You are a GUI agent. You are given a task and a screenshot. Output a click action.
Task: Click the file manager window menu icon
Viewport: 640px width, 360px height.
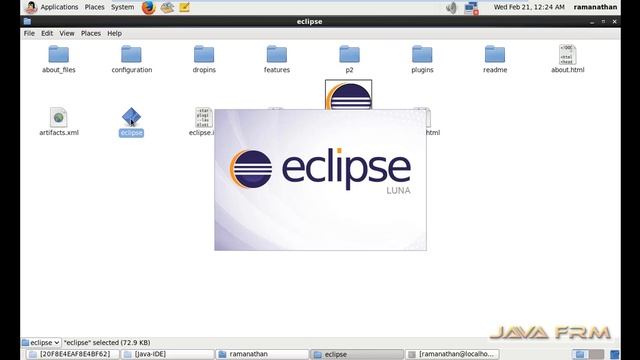[x=27, y=21]
